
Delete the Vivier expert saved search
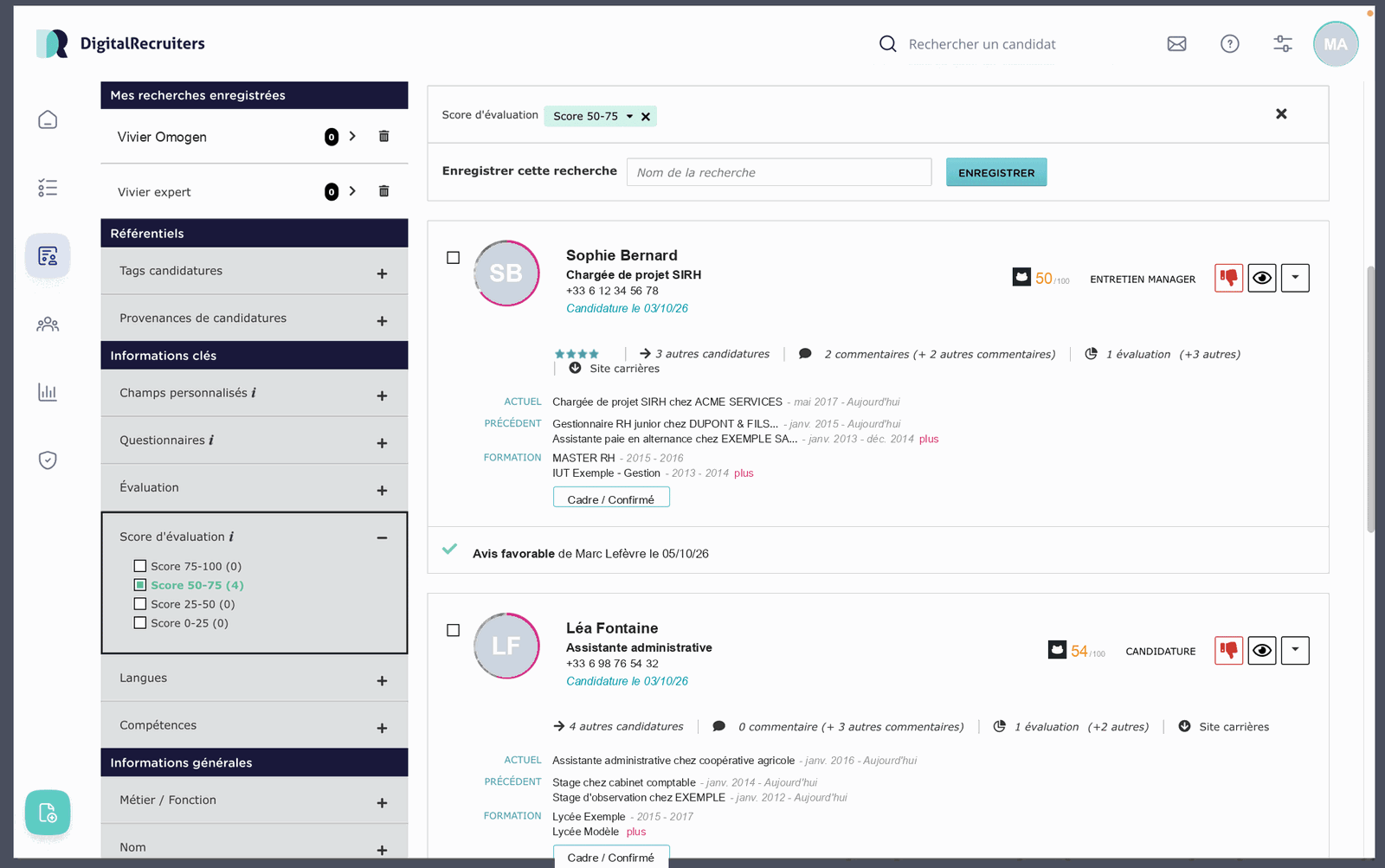(x=383, y=191)
